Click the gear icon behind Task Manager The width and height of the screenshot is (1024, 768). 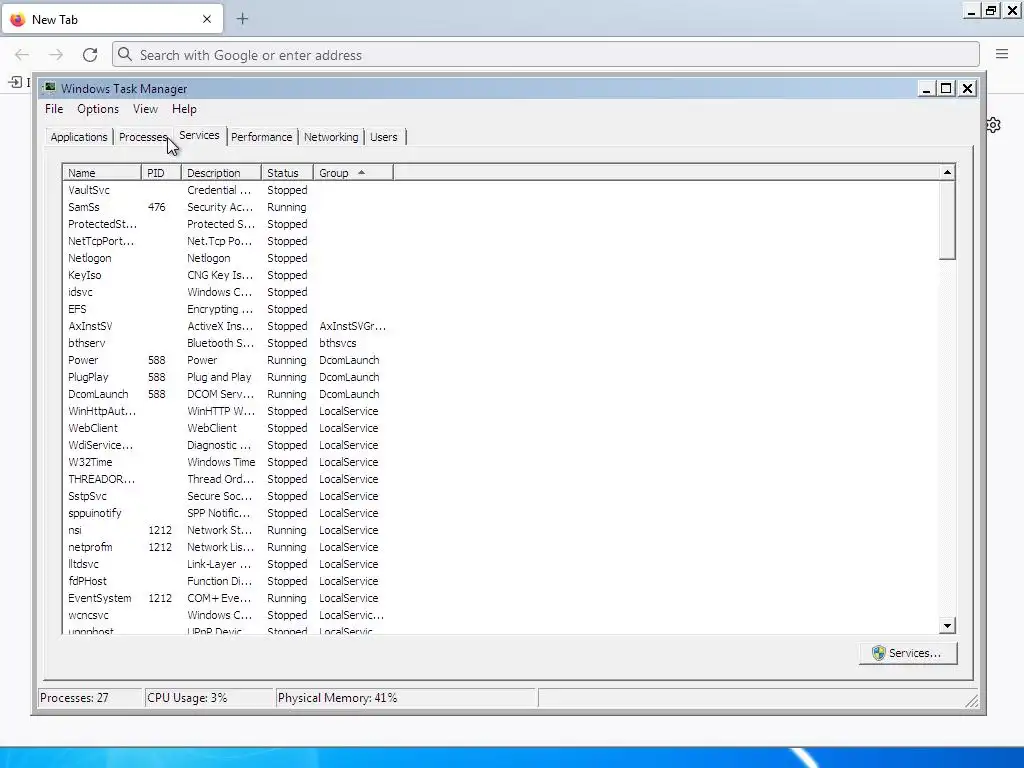[x=993, y=125]
